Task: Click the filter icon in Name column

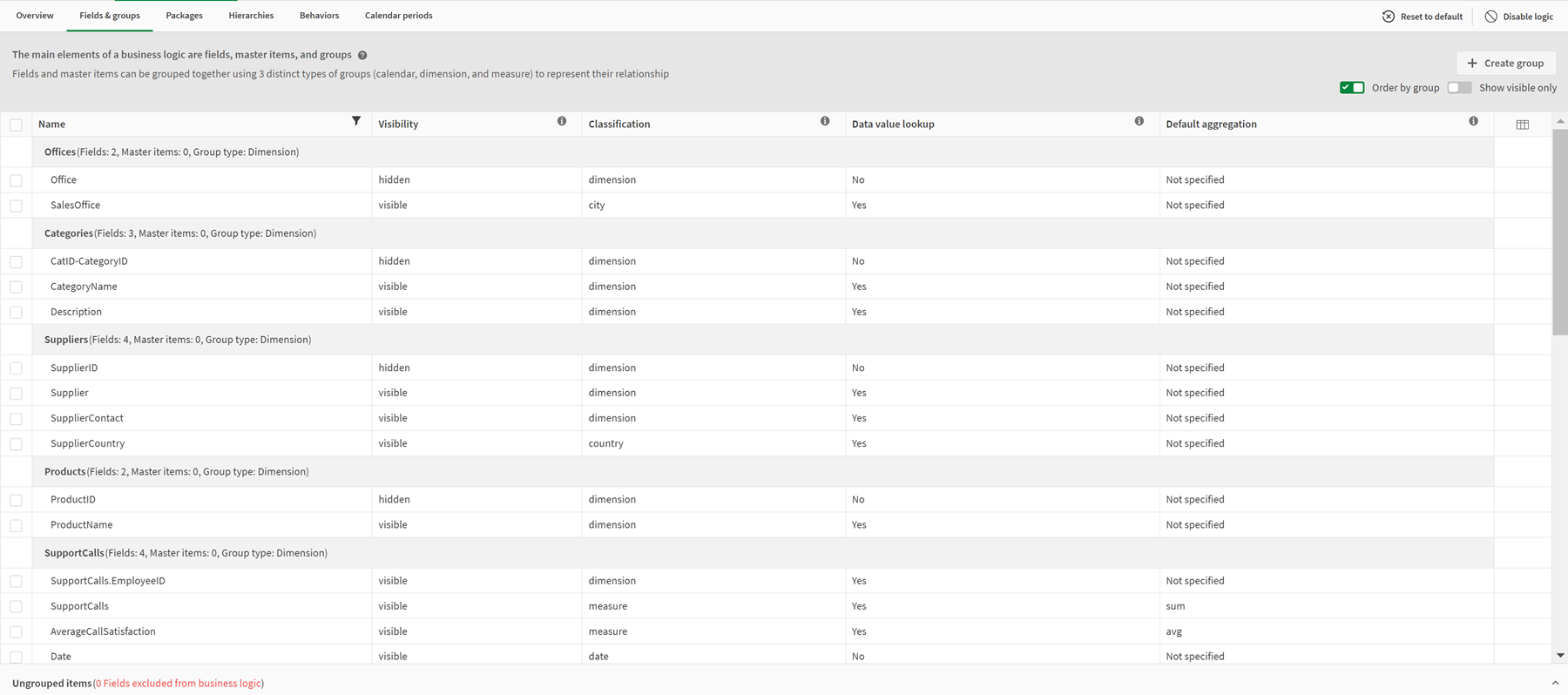Action: (356, 121)
